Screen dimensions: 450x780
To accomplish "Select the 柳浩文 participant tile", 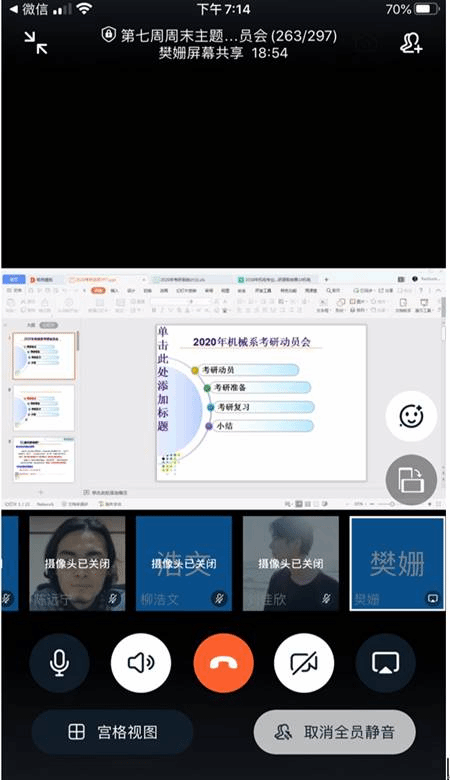I will [x=184, y=564].
